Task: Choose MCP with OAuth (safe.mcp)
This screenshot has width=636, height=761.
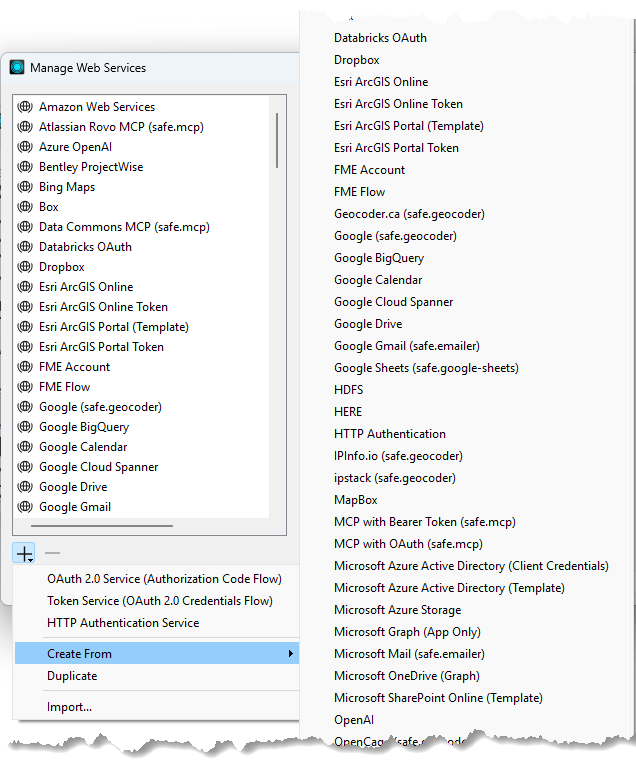Action: (408, 544)
